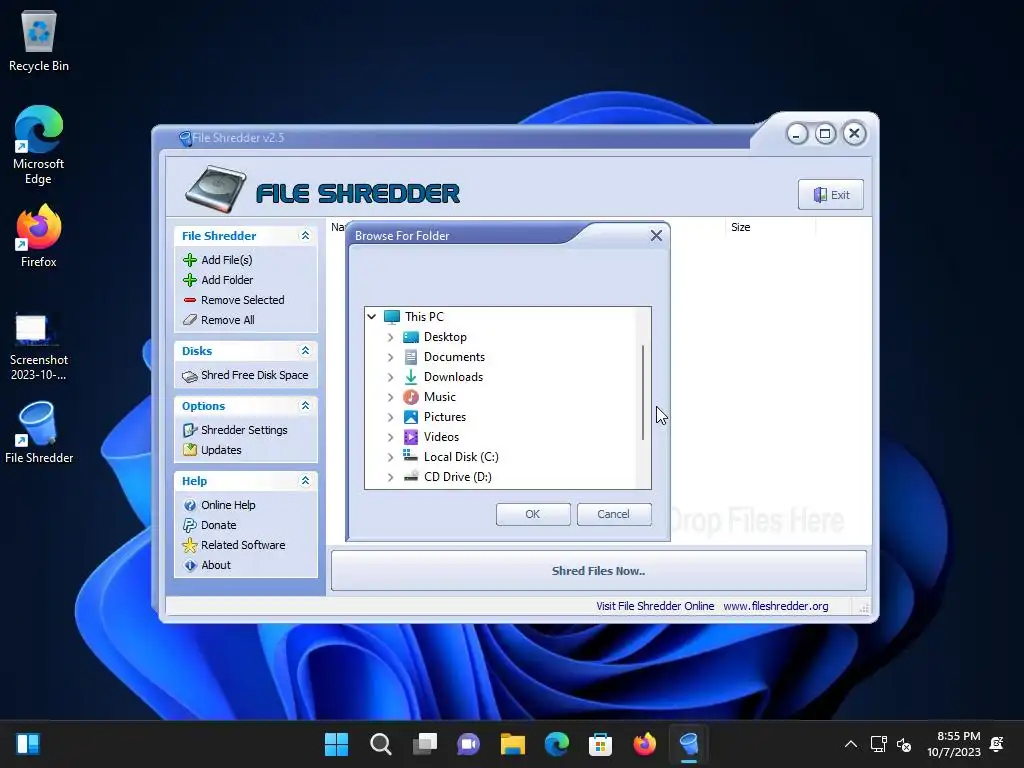Click the About info icon

coord(190,566)
